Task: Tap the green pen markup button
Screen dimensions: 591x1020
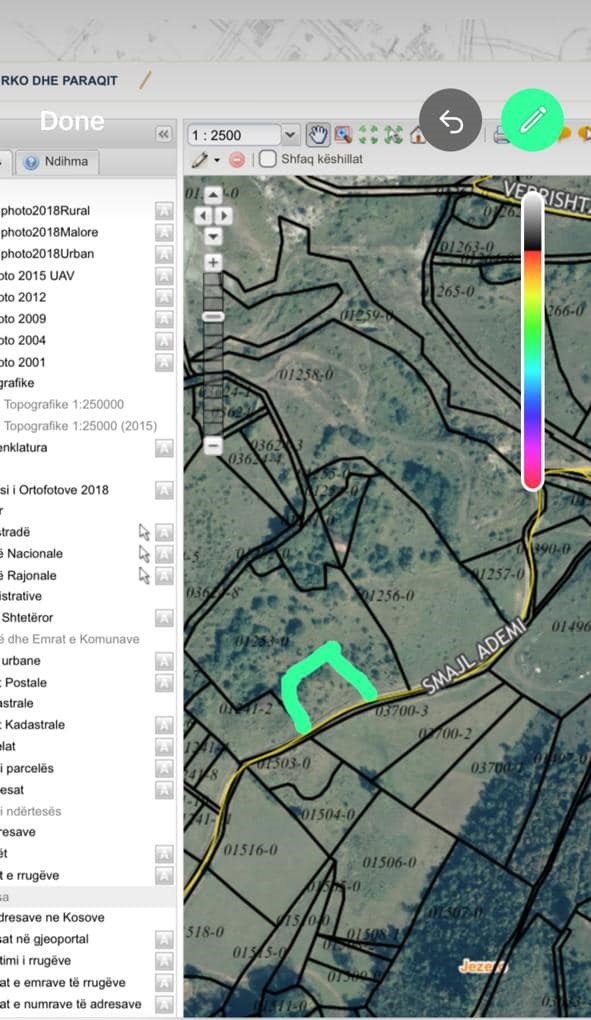Action: tap(532, 120)
